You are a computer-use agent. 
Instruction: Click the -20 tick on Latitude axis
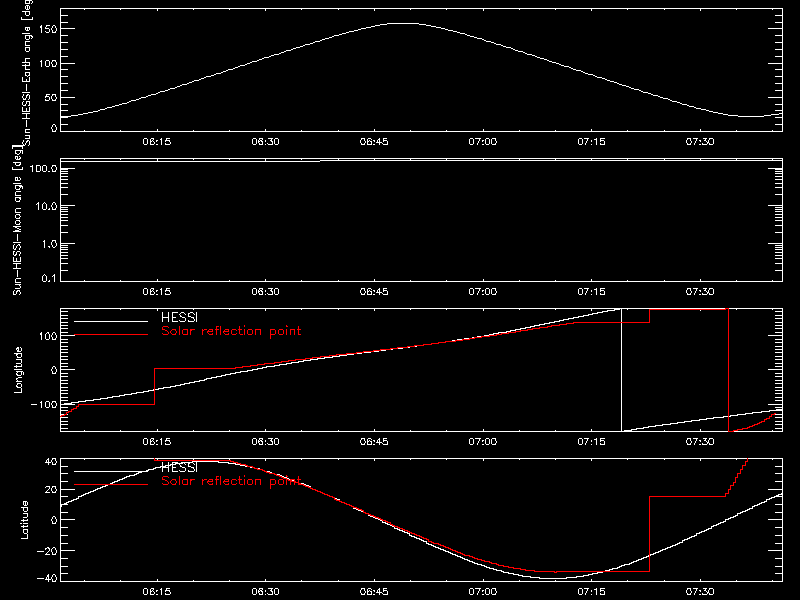tap(47, 551)
